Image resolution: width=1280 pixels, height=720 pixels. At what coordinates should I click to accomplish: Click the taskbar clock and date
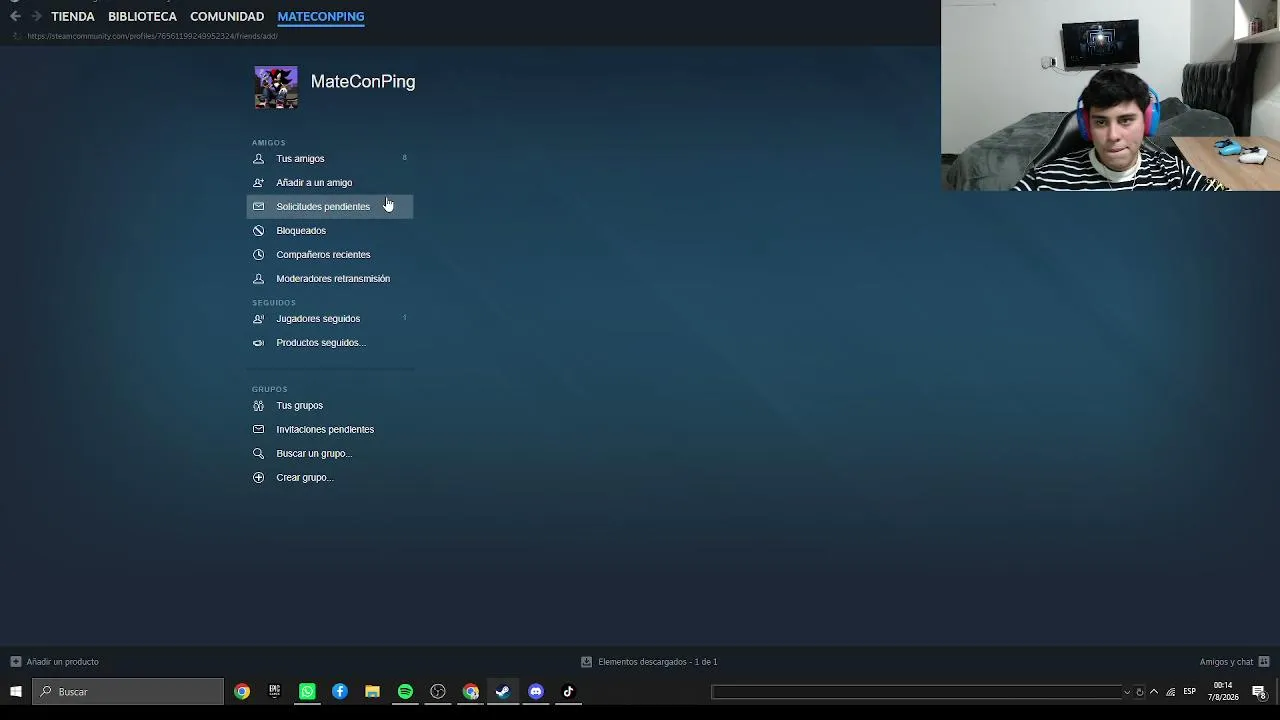[x=1223, y=692]
